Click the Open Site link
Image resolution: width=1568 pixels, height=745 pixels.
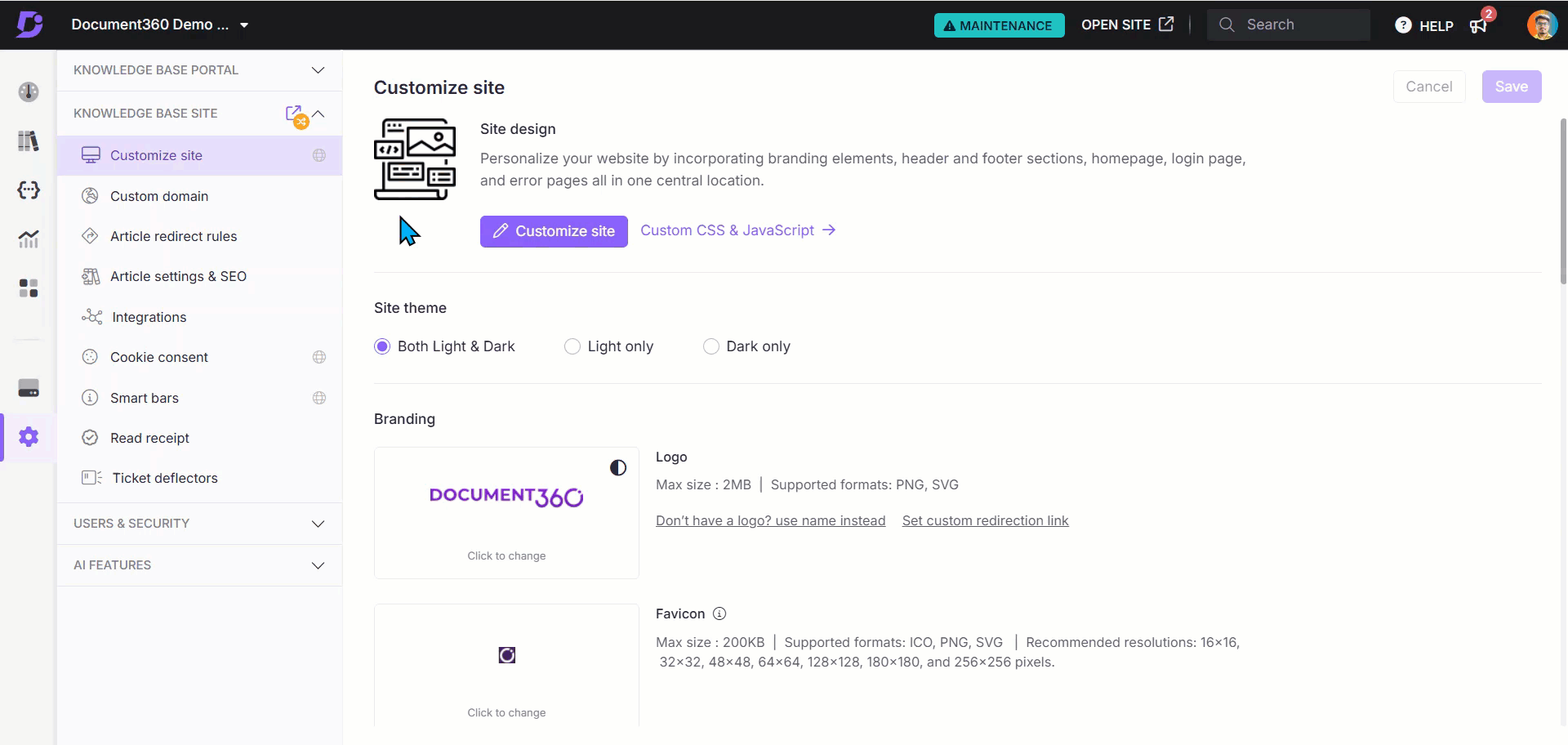tap(1127, 25)
